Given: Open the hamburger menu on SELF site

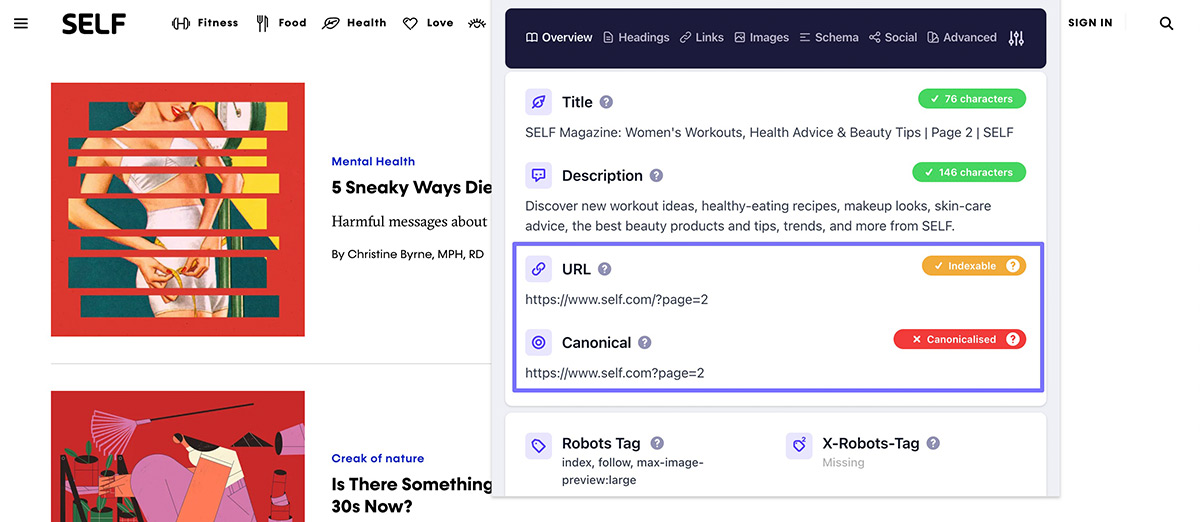Looking at the screenshot, I should coord(21,23).
